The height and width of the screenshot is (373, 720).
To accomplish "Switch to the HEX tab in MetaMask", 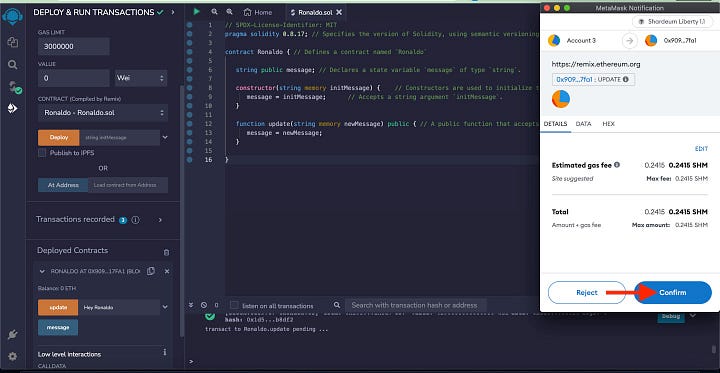I will [608, 124].
